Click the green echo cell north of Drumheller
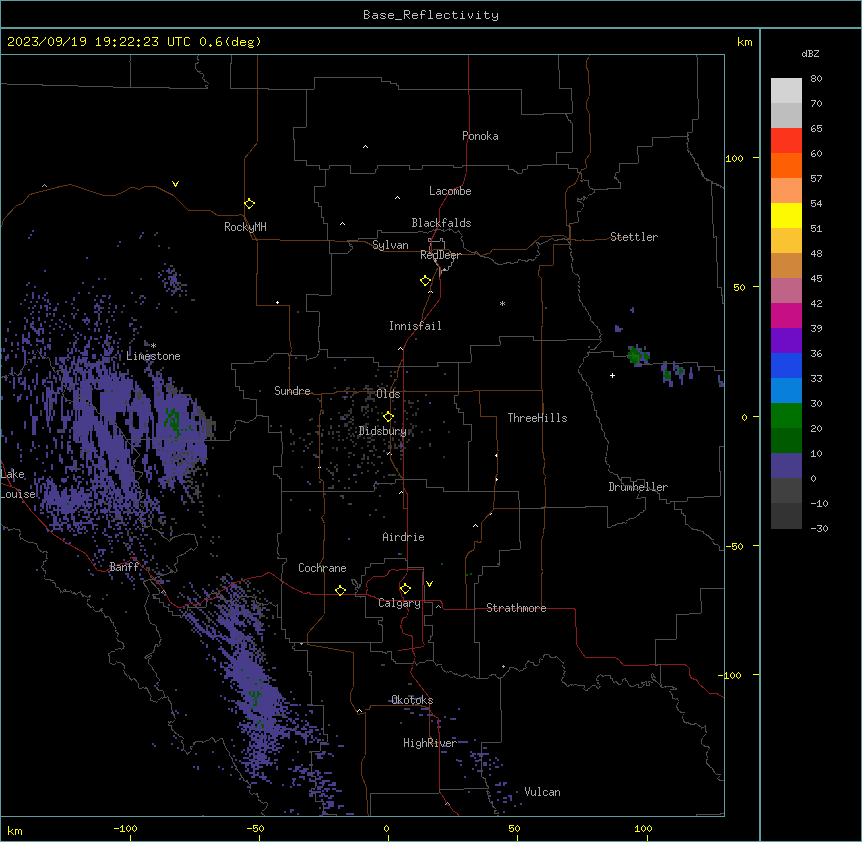The image size is (862, 842). tap(637, 355)
